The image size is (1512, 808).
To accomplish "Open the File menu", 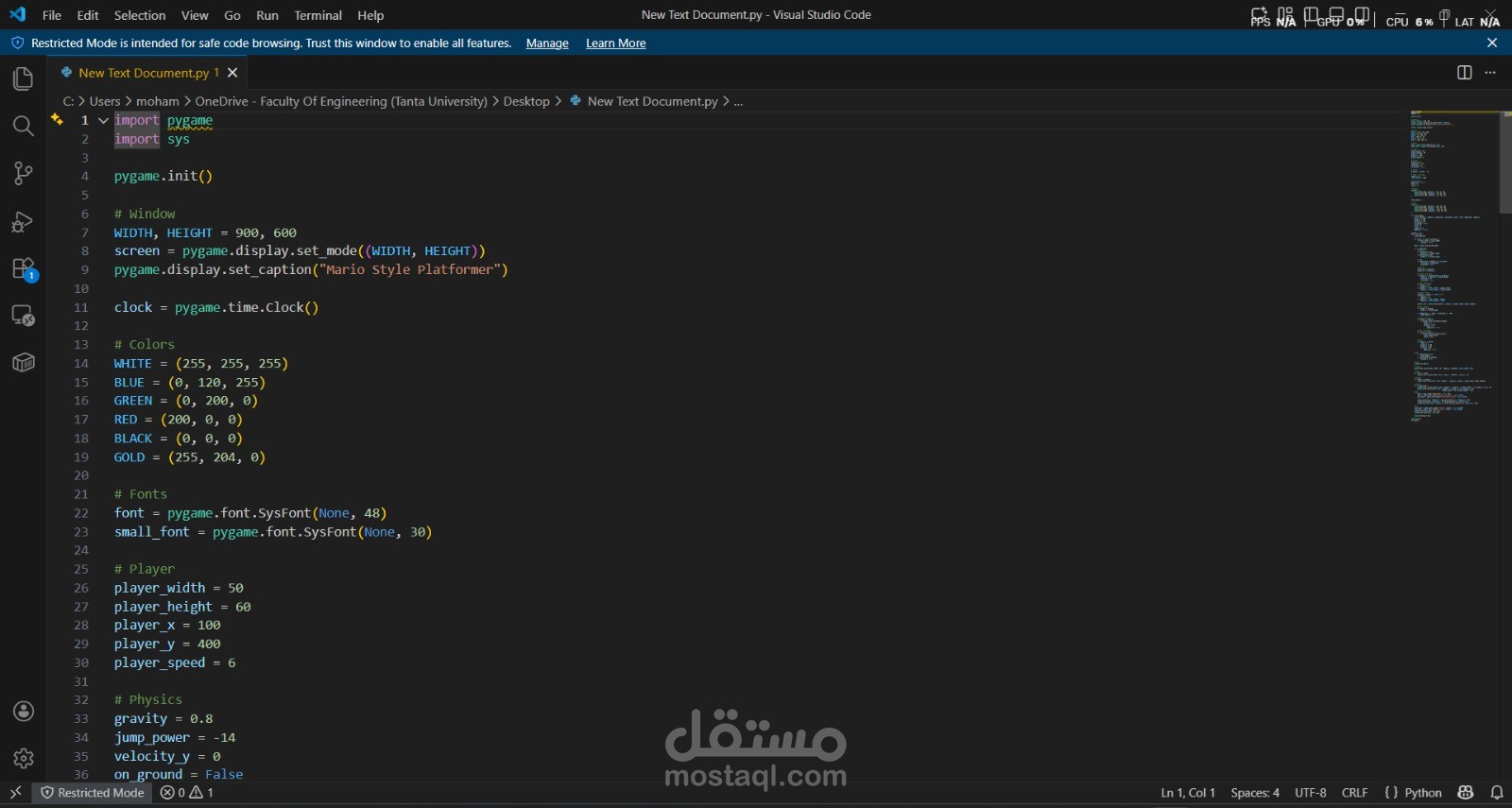I will (x=52, y=15).
